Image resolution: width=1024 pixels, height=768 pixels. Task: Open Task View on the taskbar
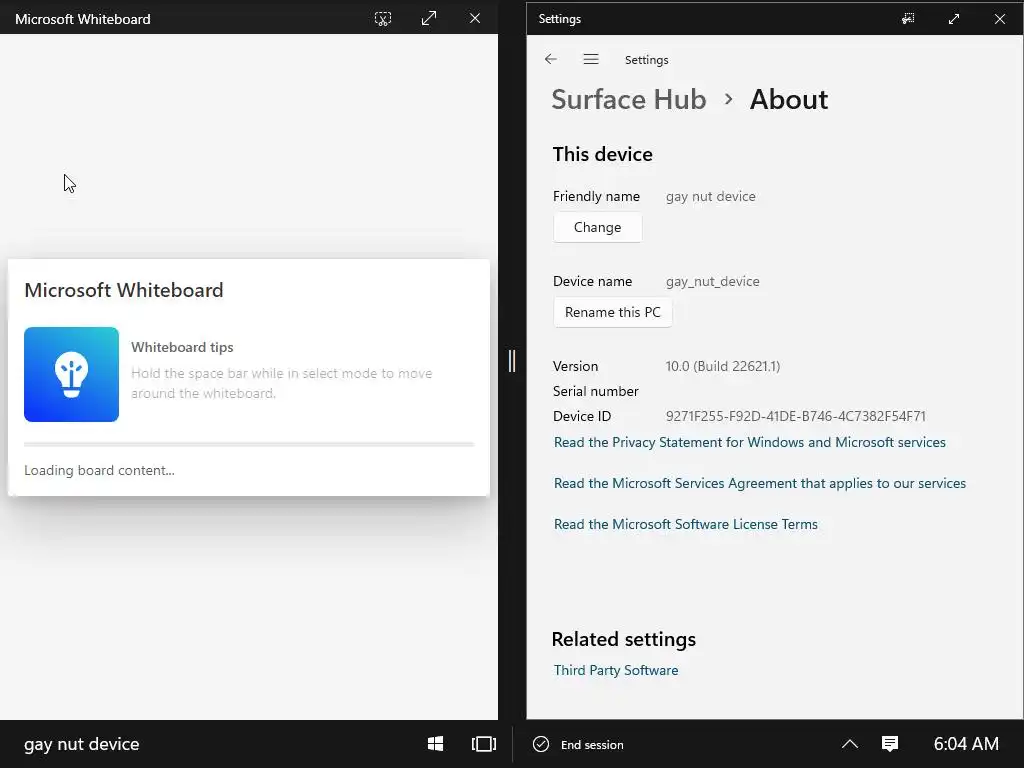coord(484,744)
